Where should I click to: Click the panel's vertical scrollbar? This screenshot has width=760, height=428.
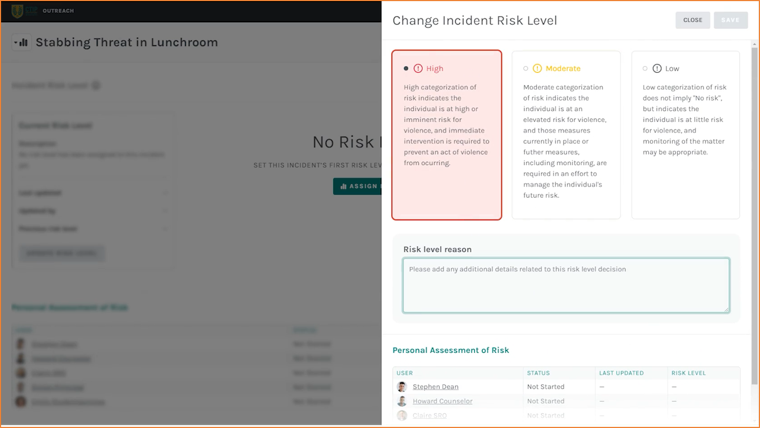click(x=754, y=213)
